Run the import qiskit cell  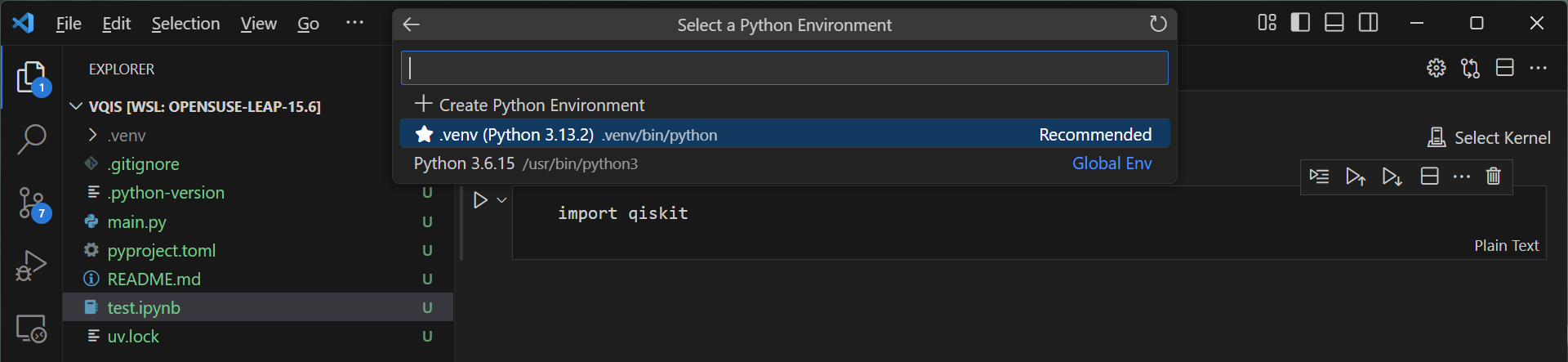click(x=480, y=200)
